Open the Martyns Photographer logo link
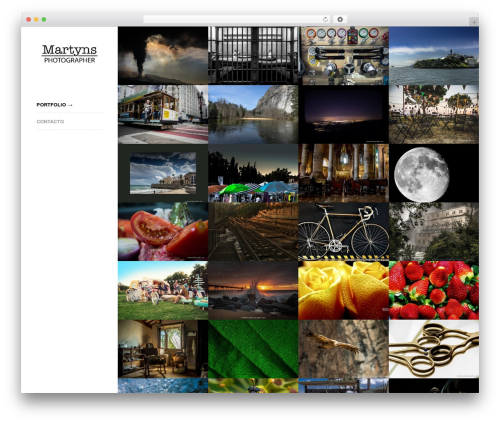500x423 pixels. (69, 54)
